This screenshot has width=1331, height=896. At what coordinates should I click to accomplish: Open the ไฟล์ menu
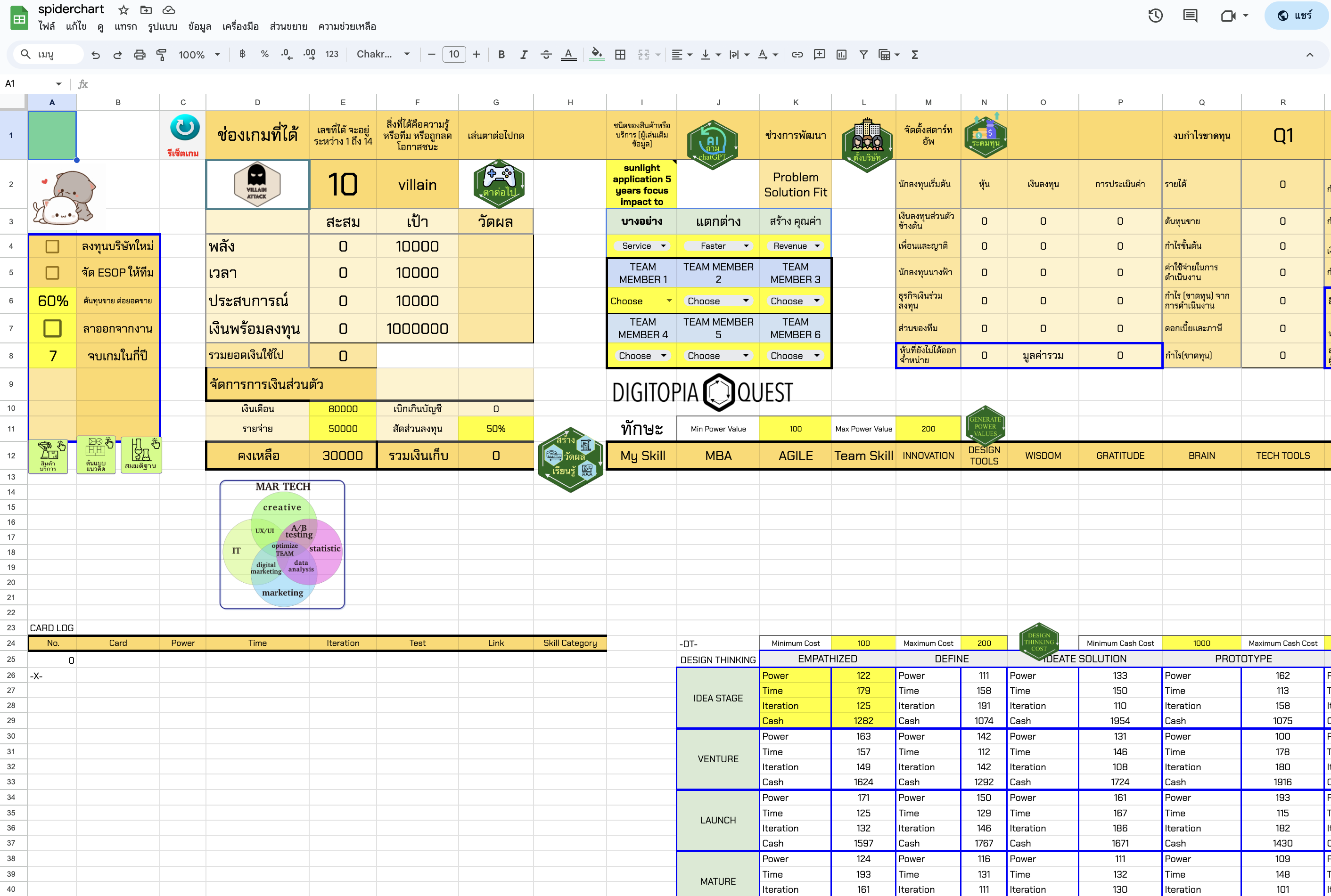pyautogui.click(x=47, y=26)
